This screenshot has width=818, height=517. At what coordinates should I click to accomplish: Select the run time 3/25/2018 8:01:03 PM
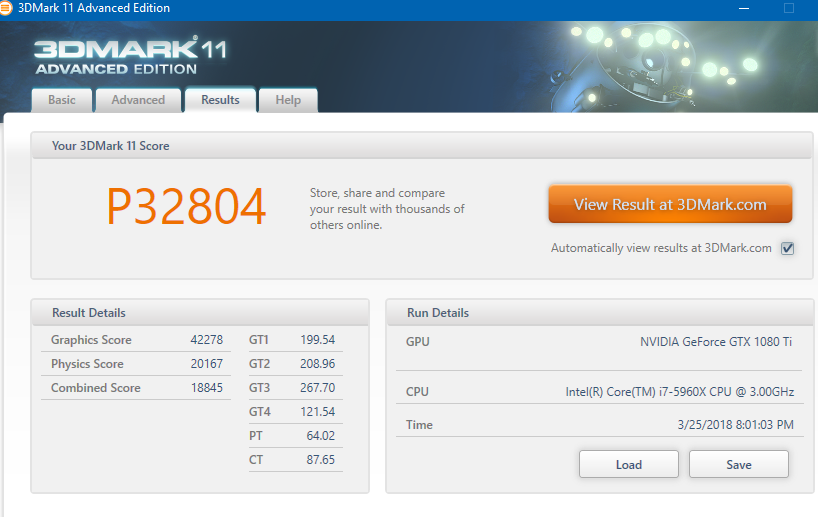pyautogui.click(x=736, y=425)
